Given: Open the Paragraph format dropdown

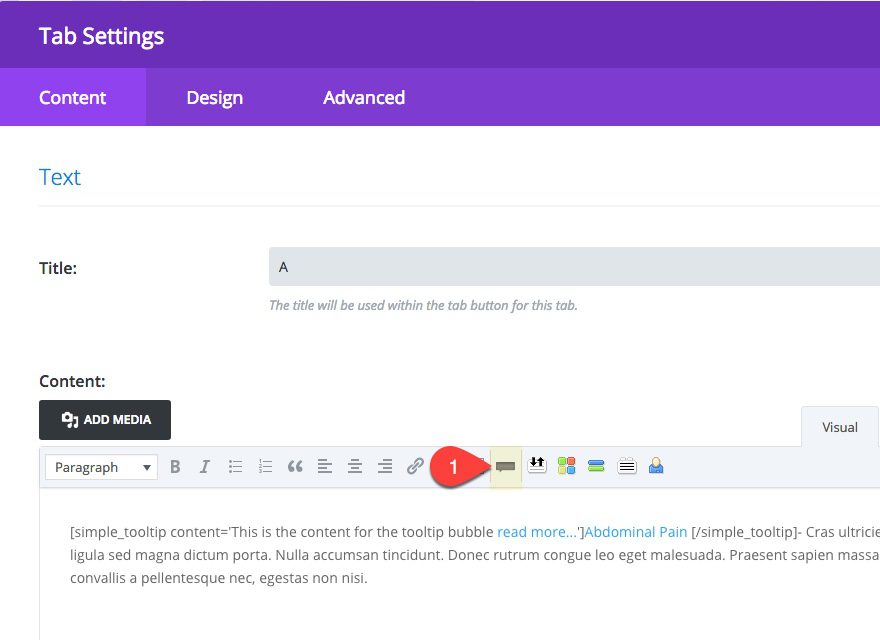Looking at the screenshot, I should pyautogui.click(x=101, y=467).
